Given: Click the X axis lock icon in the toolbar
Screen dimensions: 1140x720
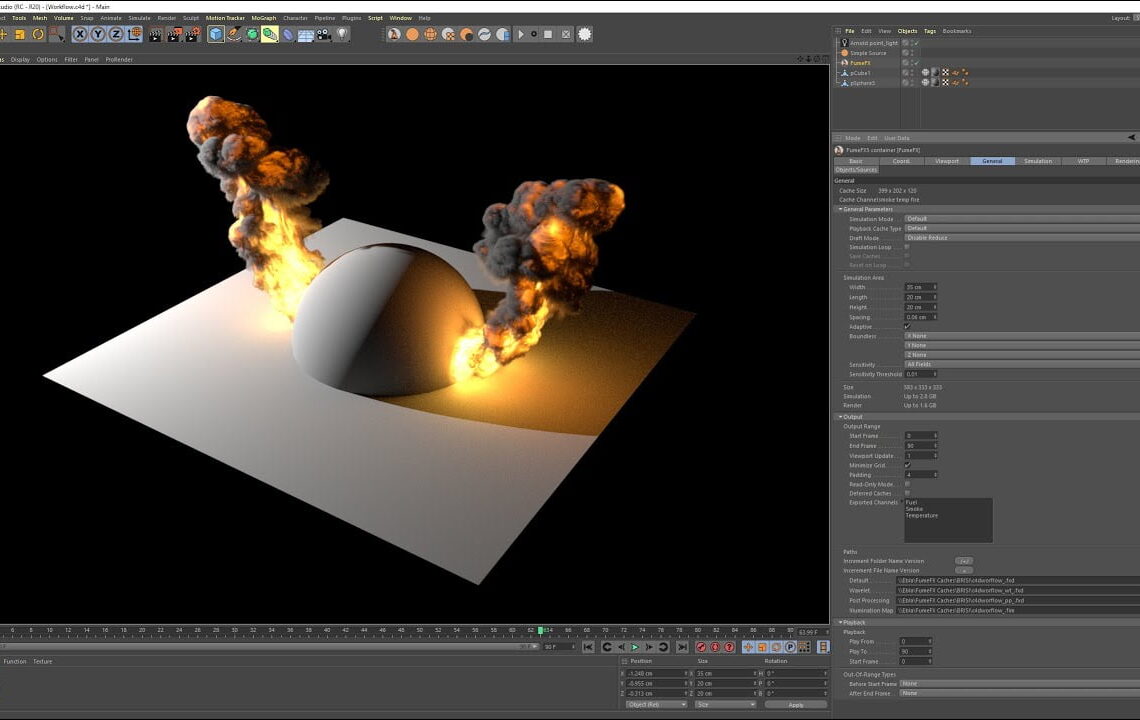Looking at the screenshot, I should [78, 36].
